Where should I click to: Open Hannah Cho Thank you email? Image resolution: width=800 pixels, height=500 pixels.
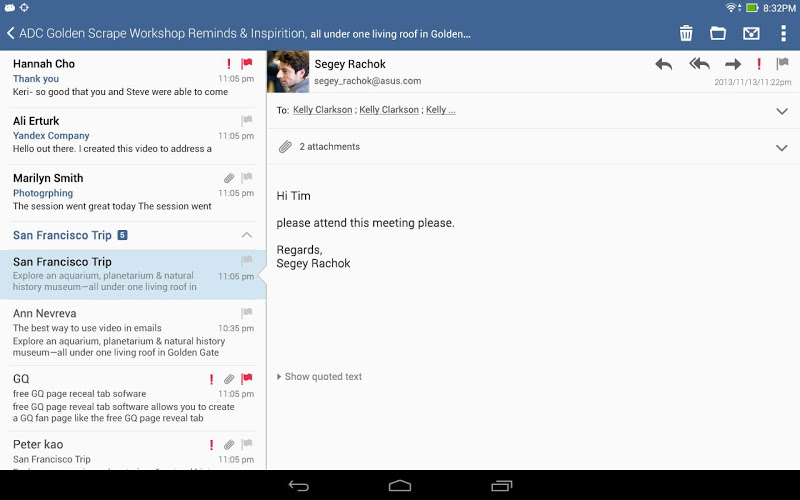pos(133,78)
